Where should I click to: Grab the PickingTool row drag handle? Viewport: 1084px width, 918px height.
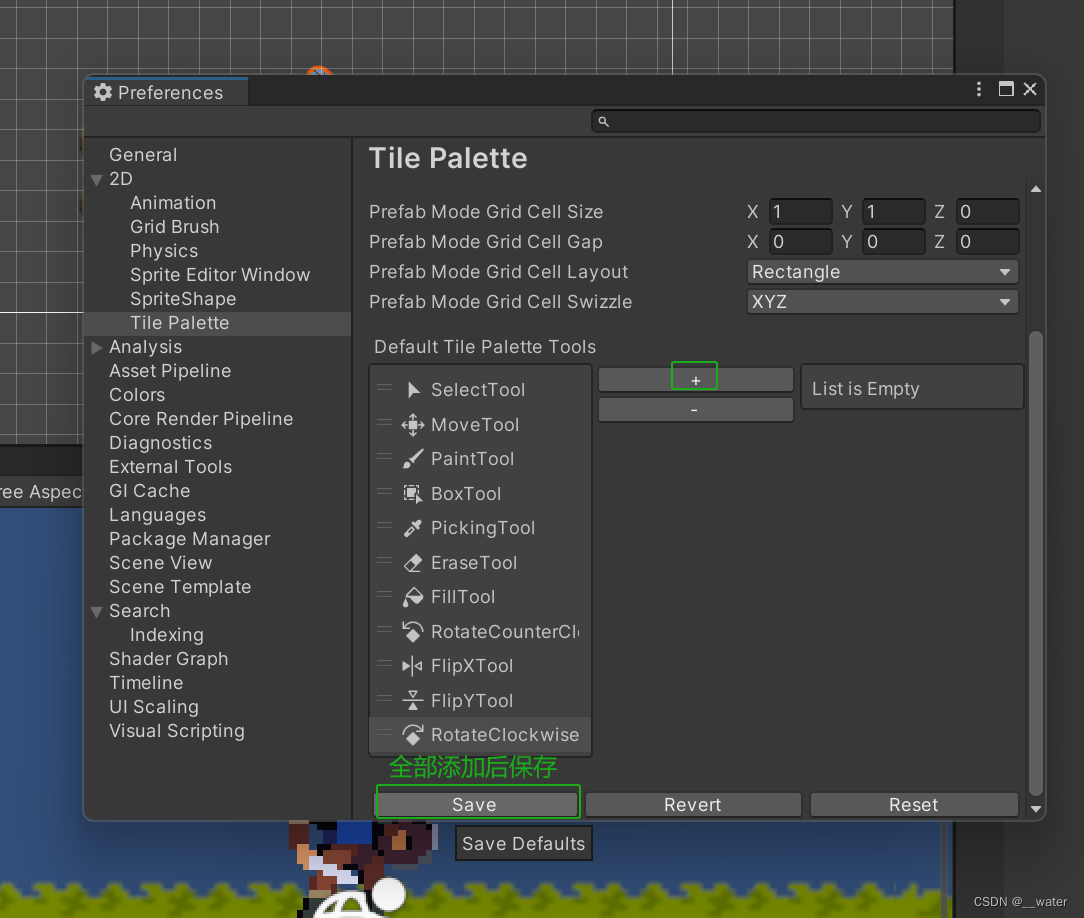pyautogui.click(x=384, y=526)
